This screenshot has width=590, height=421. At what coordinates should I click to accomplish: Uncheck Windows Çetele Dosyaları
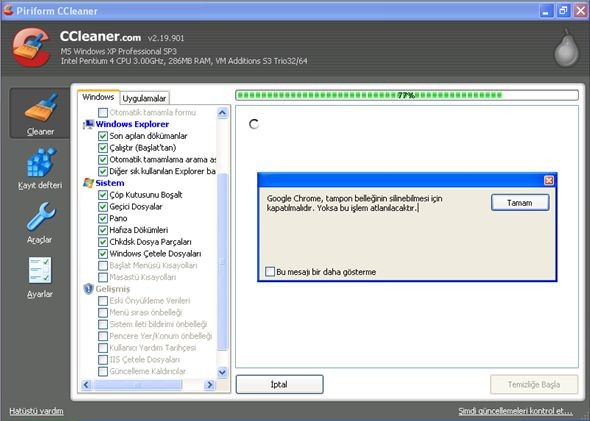pos(102,254)
